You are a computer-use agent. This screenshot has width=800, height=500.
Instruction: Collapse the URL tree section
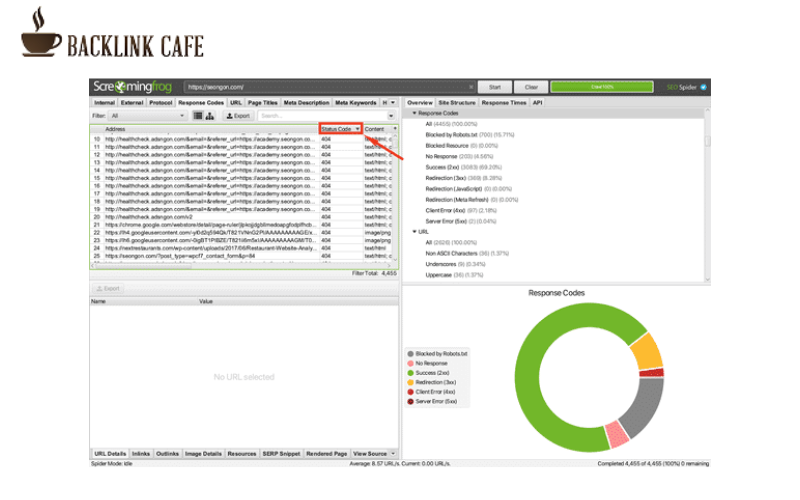[415, 232]
